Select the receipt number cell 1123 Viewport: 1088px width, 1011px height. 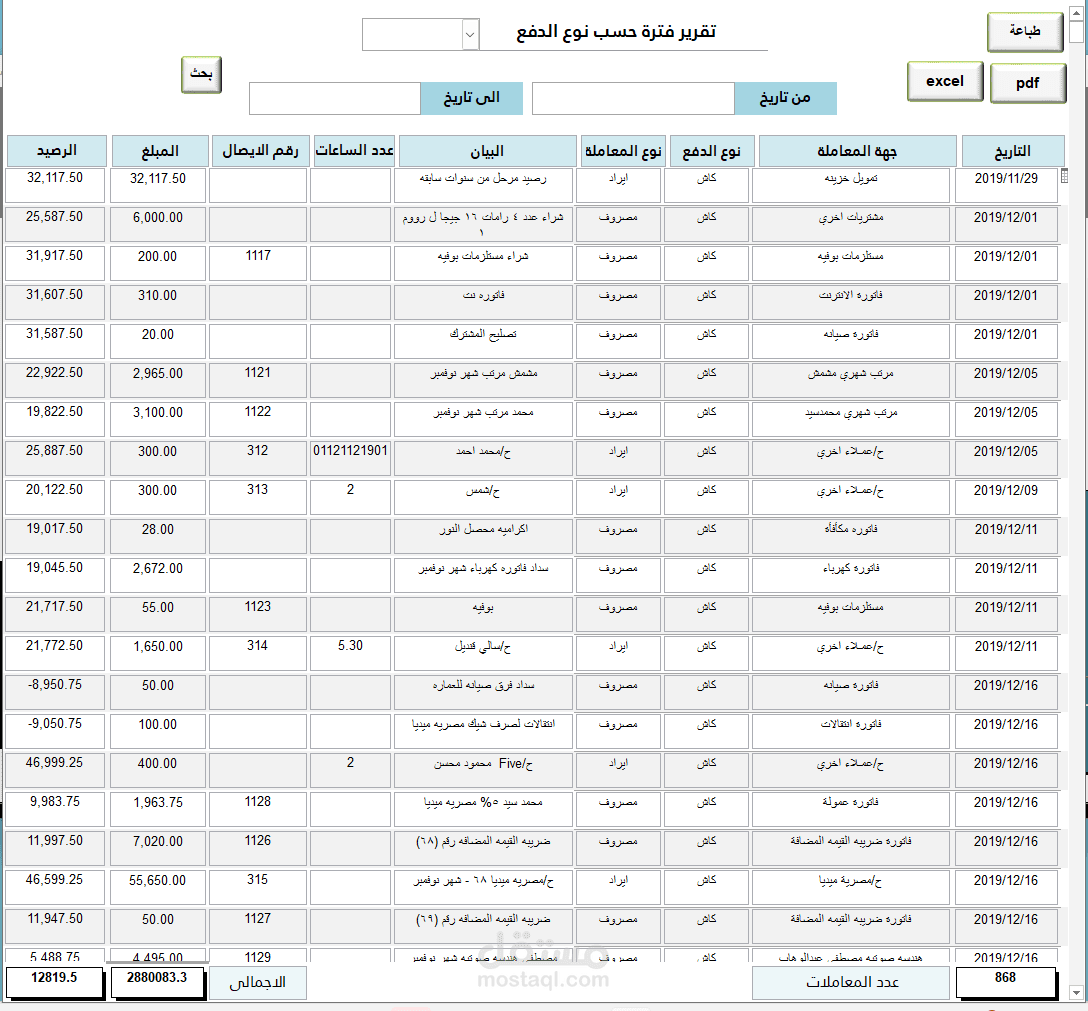point(257,614)
